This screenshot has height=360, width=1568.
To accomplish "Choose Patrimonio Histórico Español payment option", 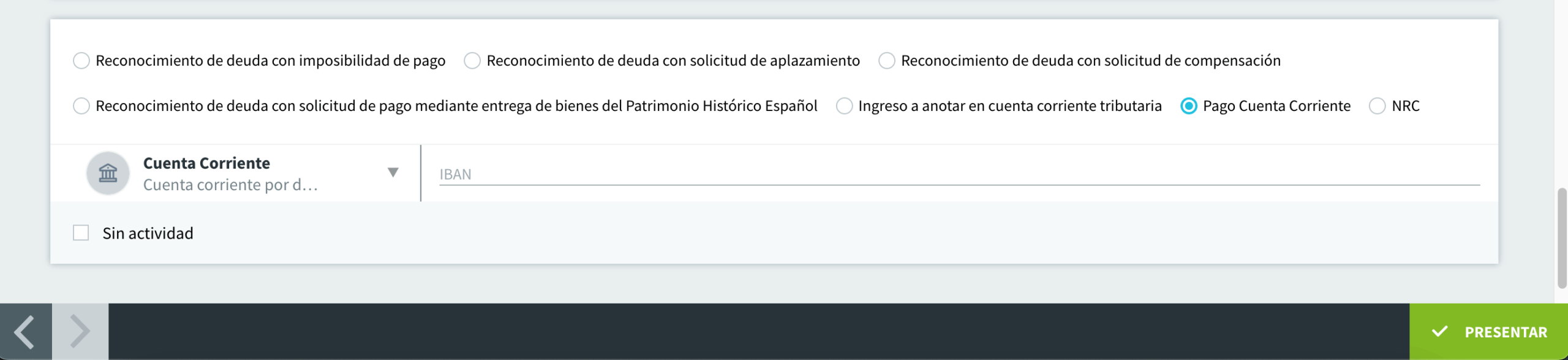I will (81, 106).
